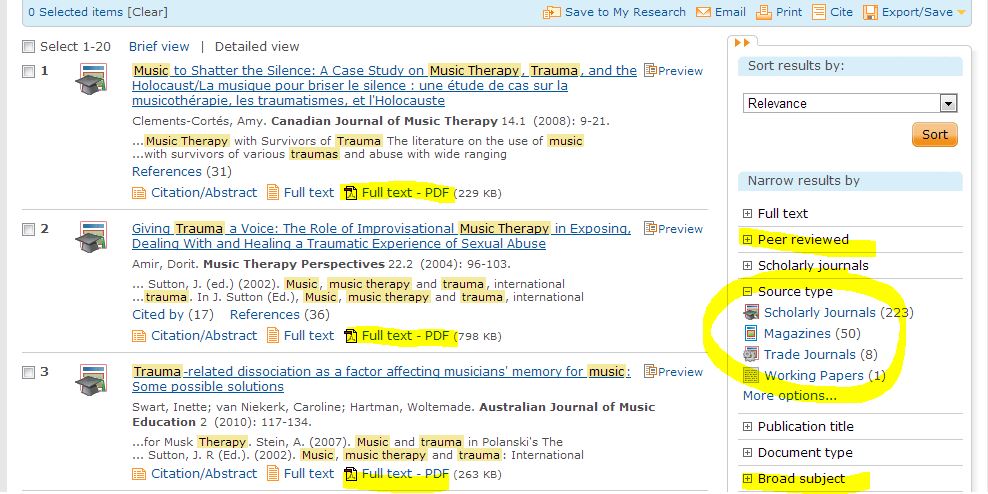
Task: Open Giving Trauma a Voice article
Action: 381,236
